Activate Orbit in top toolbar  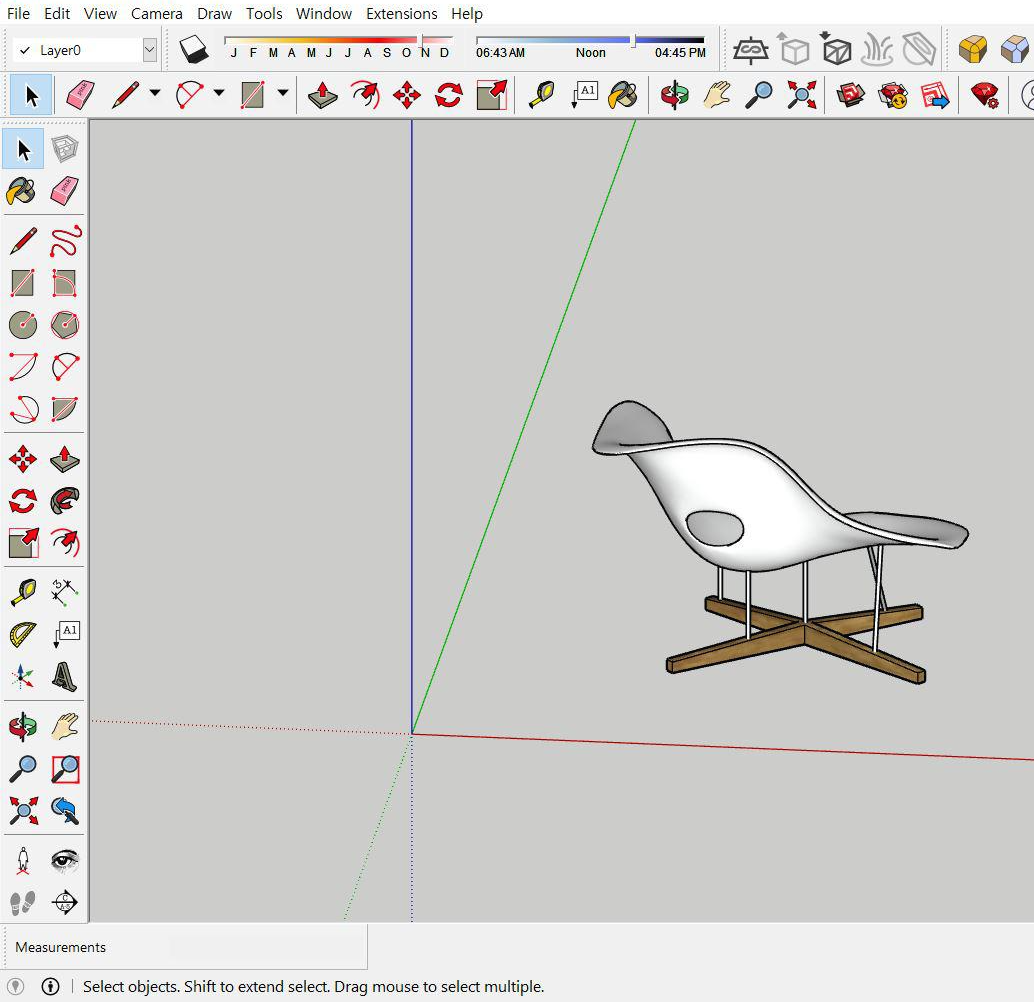(674, 96)
